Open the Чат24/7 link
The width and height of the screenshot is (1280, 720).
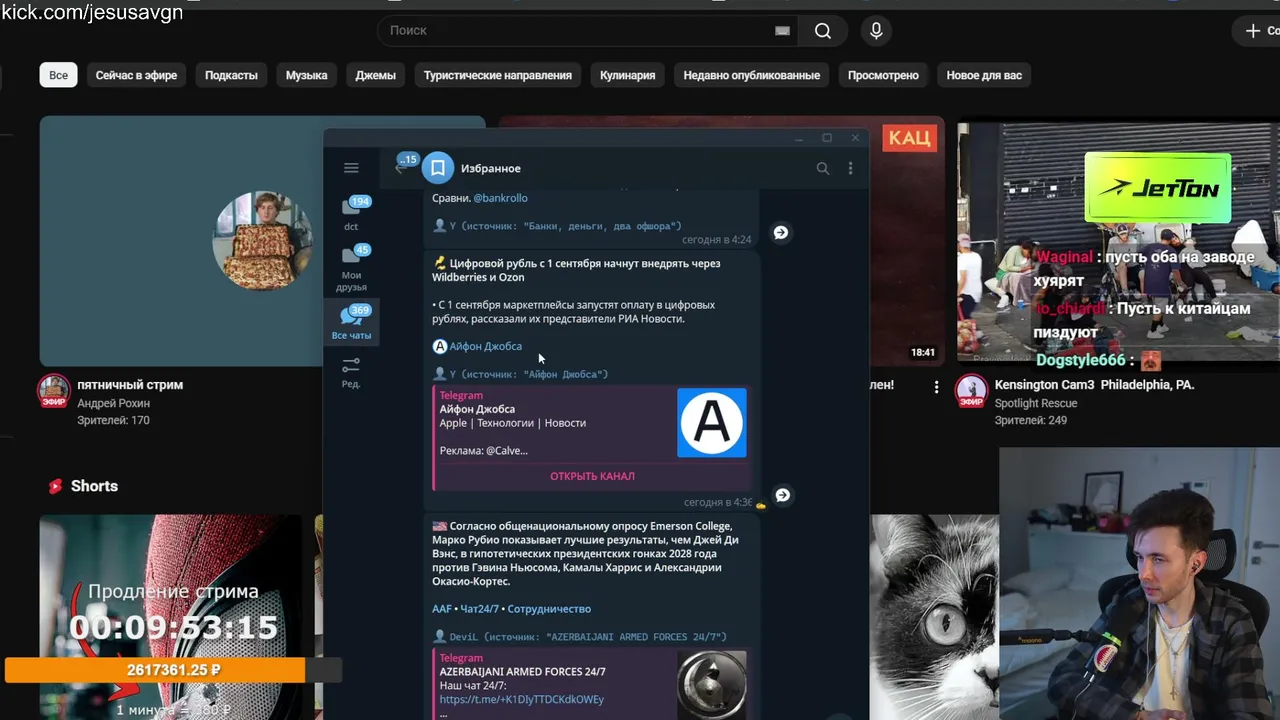pyautogui.click(x=479, y=609)
